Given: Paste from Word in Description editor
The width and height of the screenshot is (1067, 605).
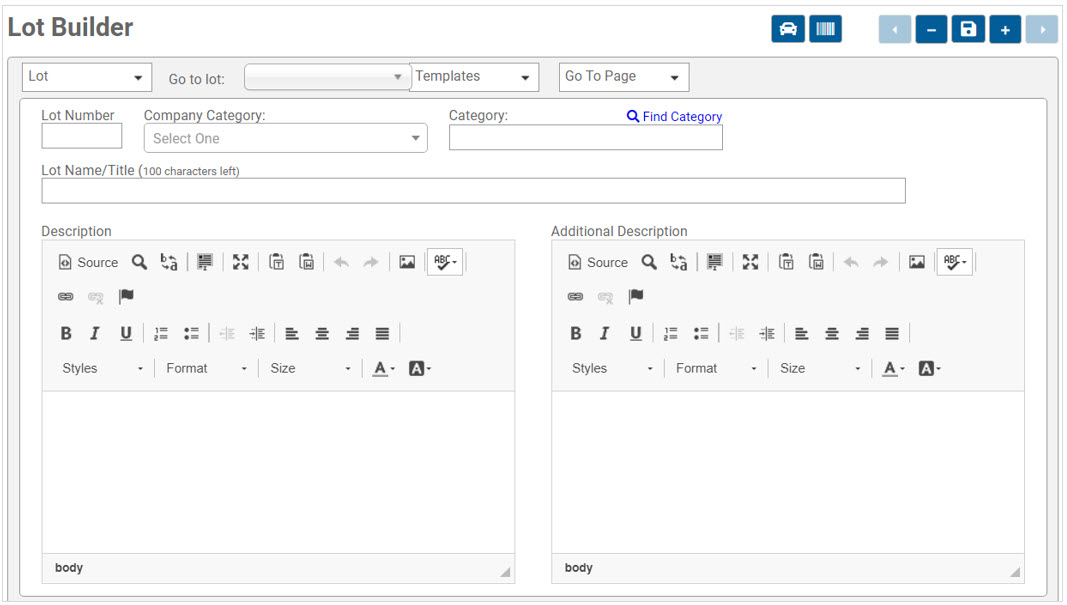Looking at the screenshot, I should pyautogui.click(x=306, y=262).
